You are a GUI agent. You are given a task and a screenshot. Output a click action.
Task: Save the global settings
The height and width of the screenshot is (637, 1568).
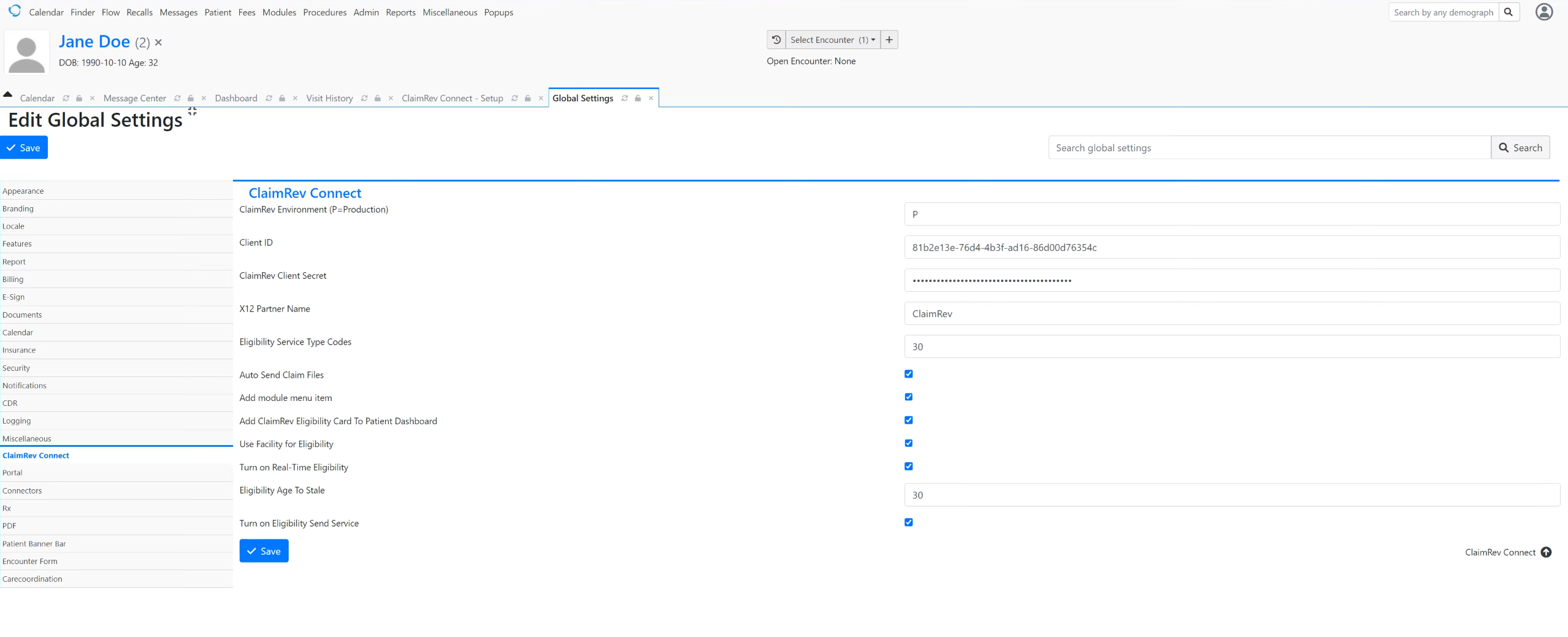coord(24,147)
